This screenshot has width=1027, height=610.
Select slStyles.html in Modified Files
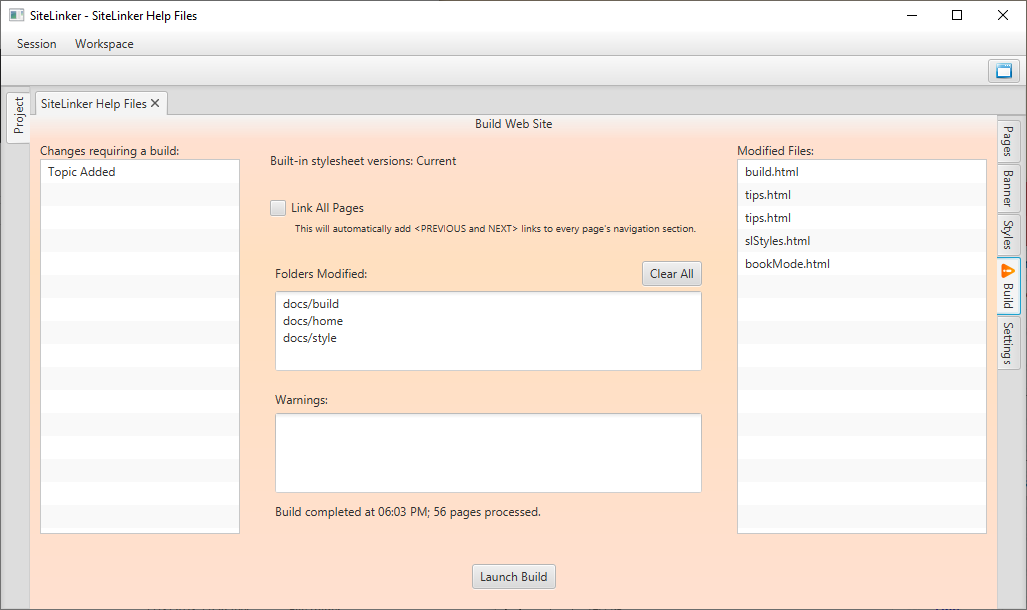(777, 241)
